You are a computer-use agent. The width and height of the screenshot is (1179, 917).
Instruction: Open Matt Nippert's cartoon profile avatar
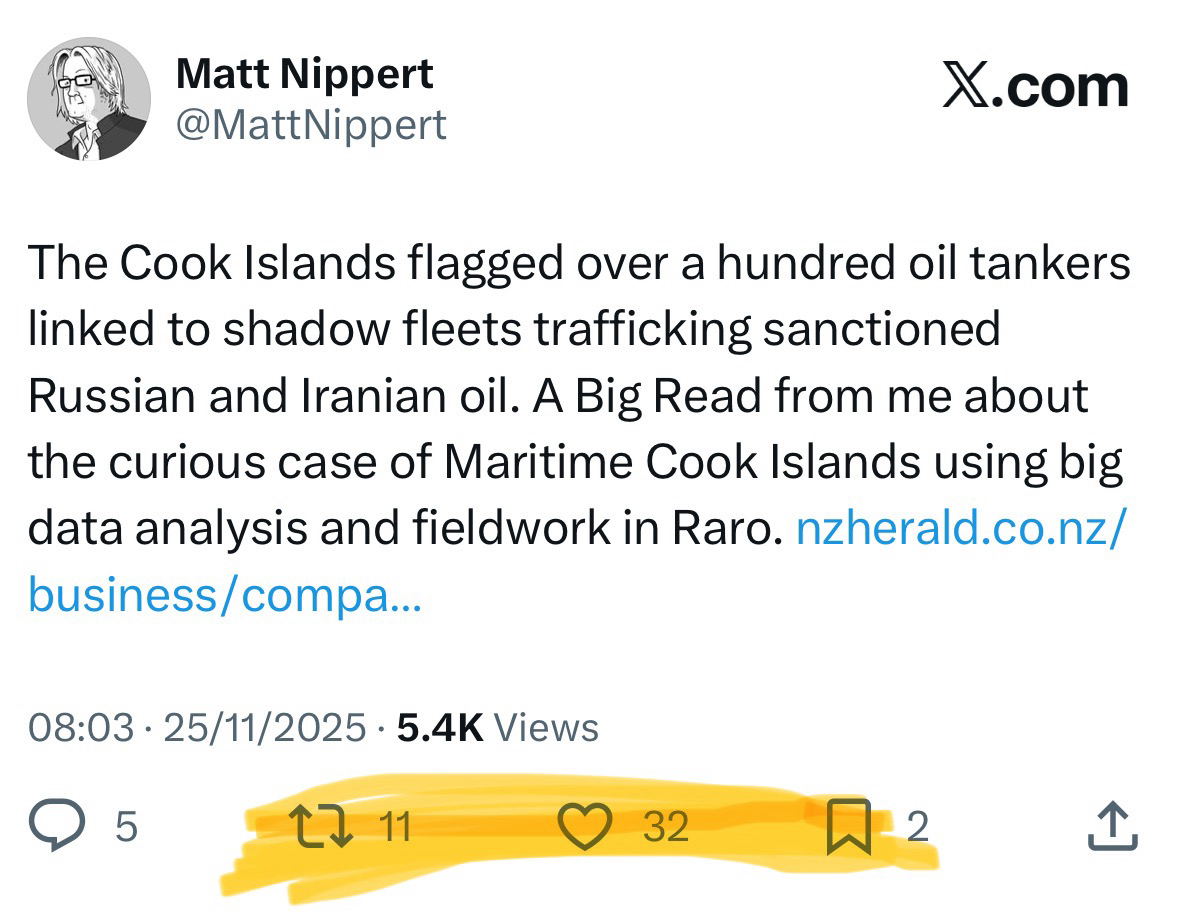[89, 101]
